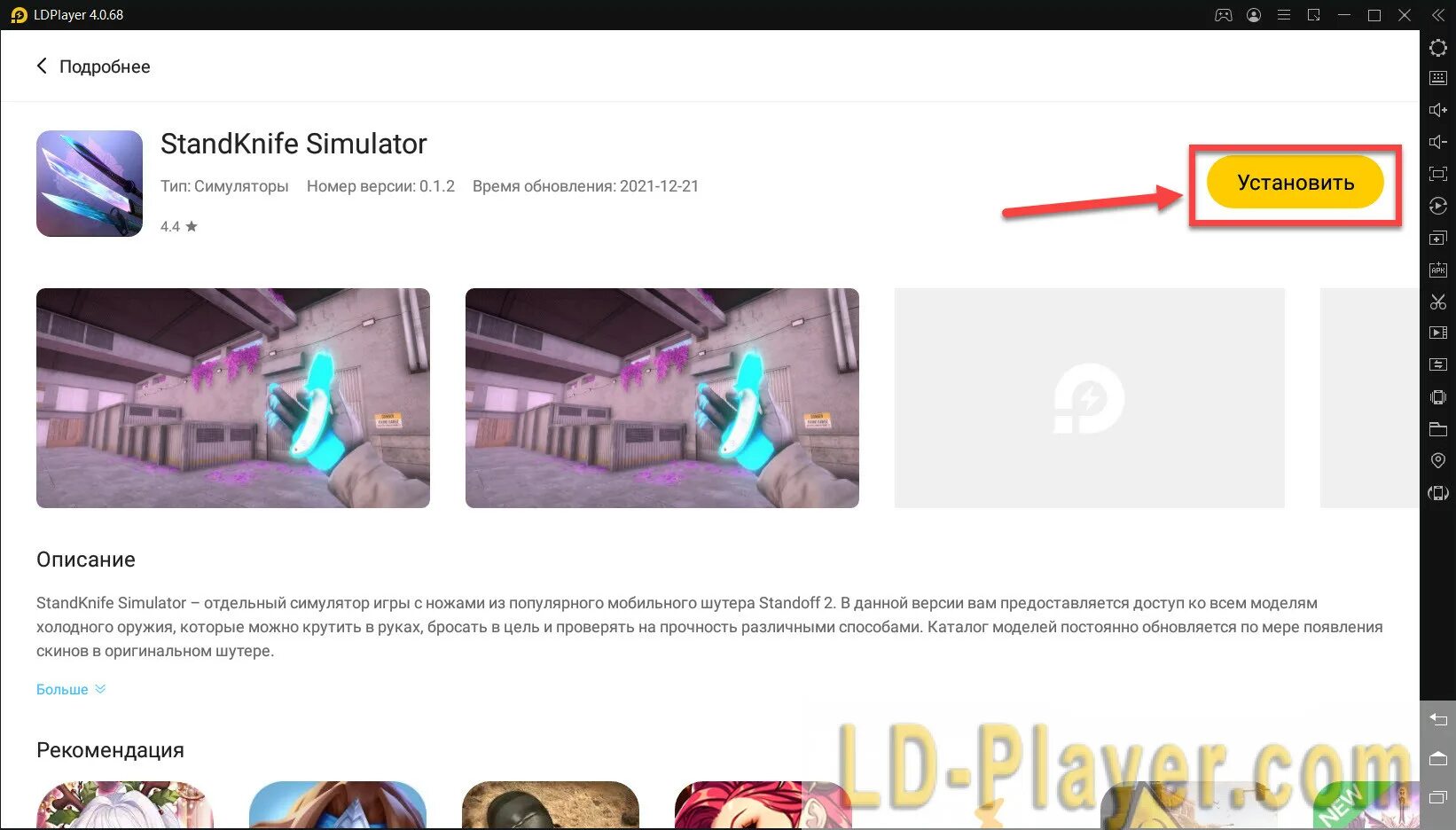Click the Номер версии: 0.1.2 text
The image size is (1456, 830).
point(380,186)
